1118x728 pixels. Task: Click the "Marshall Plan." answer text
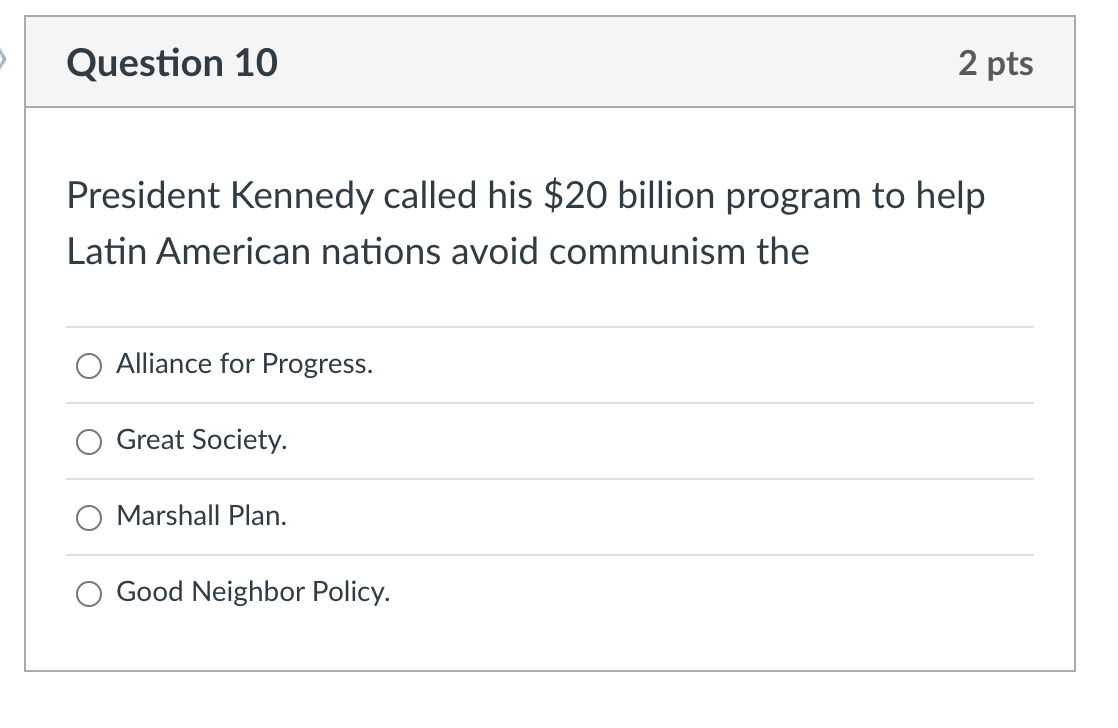(202, 516)
